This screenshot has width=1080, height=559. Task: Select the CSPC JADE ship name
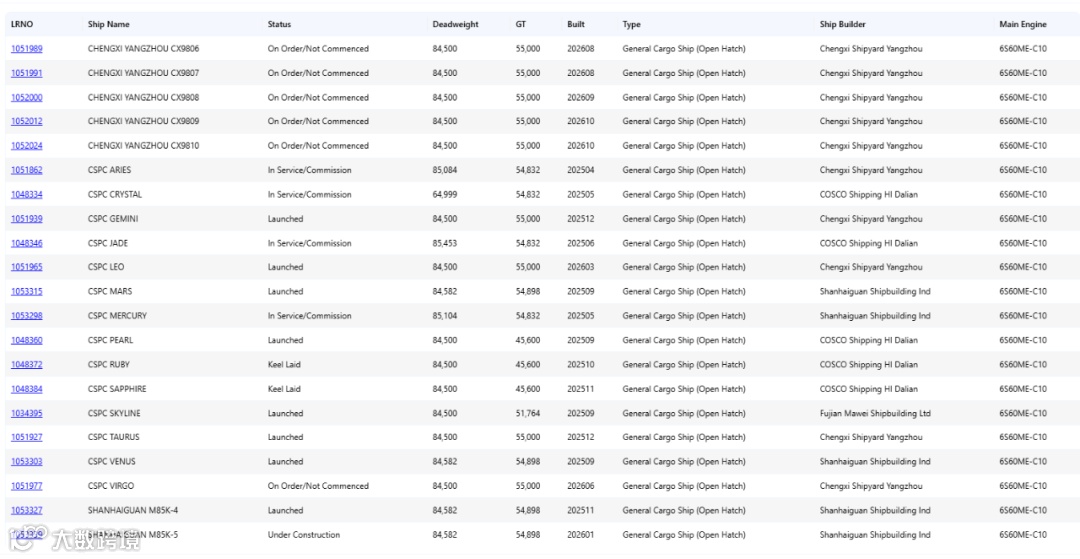pyautogui.click(x=108, y=243)
